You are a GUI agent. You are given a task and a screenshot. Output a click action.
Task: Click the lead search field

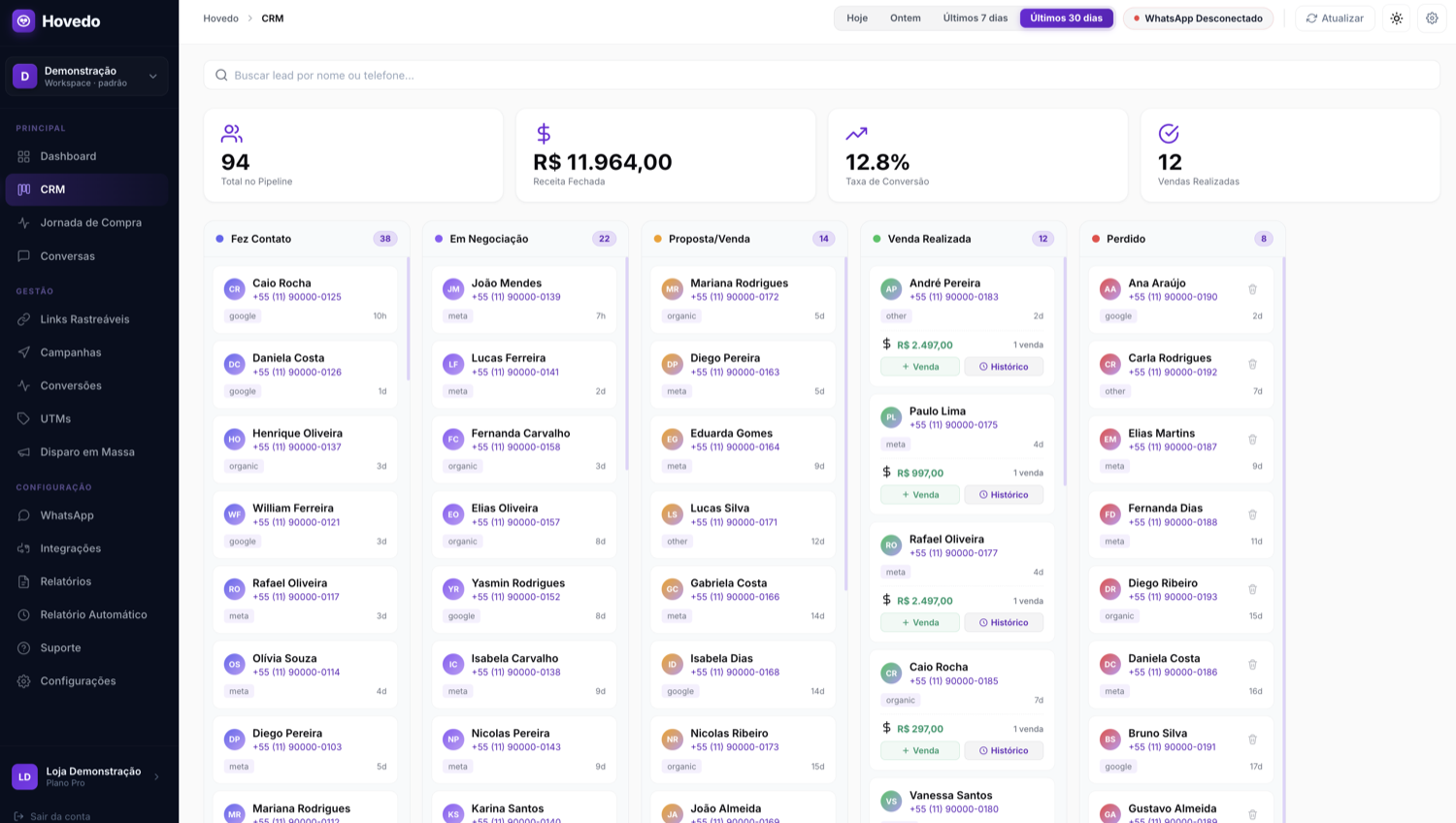coord(821,75)
